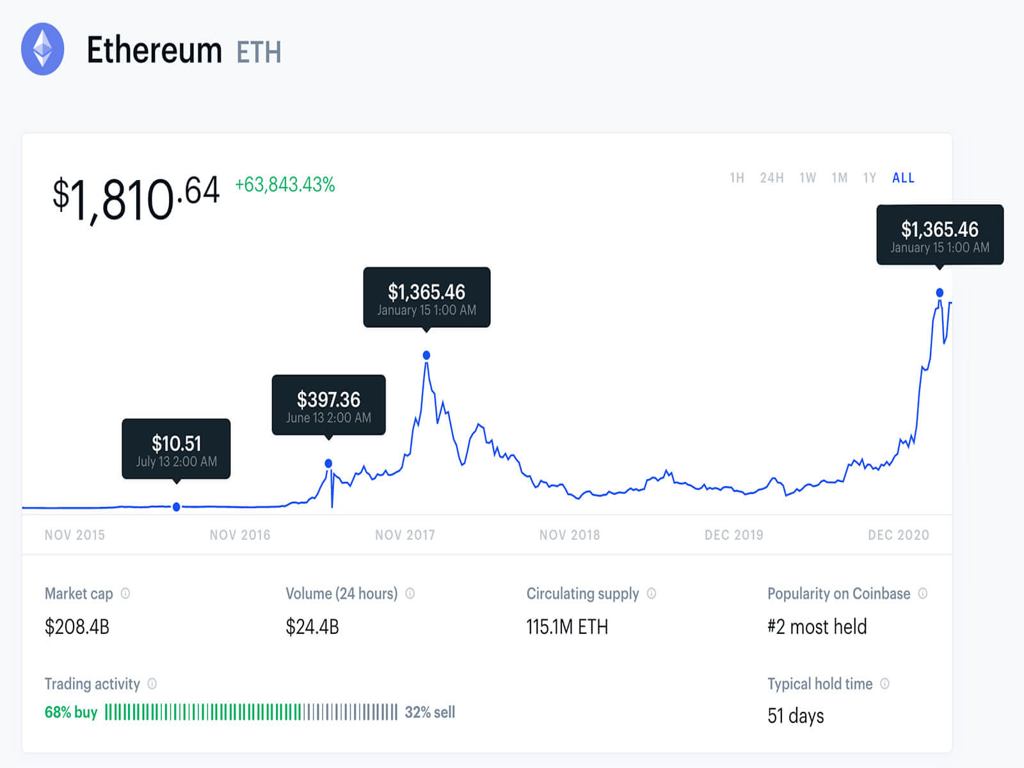The image size is (1024, 768).
Task: Click the Market cap info icon
Action: coord(125,594)
